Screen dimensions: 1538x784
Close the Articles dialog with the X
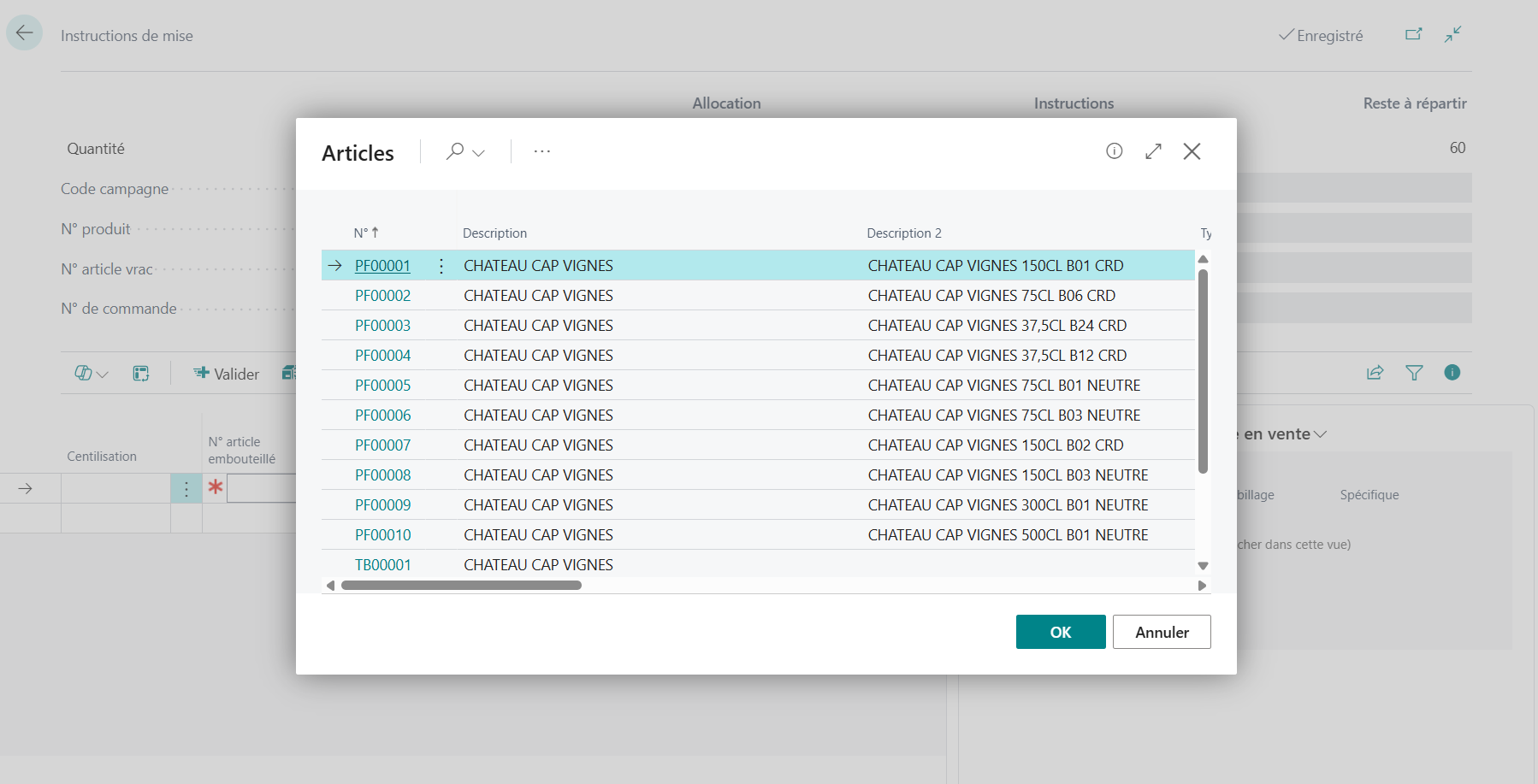(x=1192, y=151)
